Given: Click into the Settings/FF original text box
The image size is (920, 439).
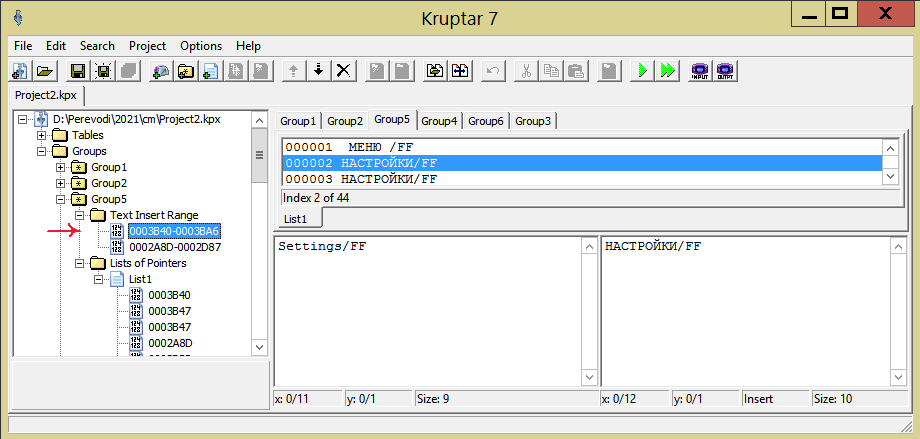Looking at the screenshot, I should point(428,311).
